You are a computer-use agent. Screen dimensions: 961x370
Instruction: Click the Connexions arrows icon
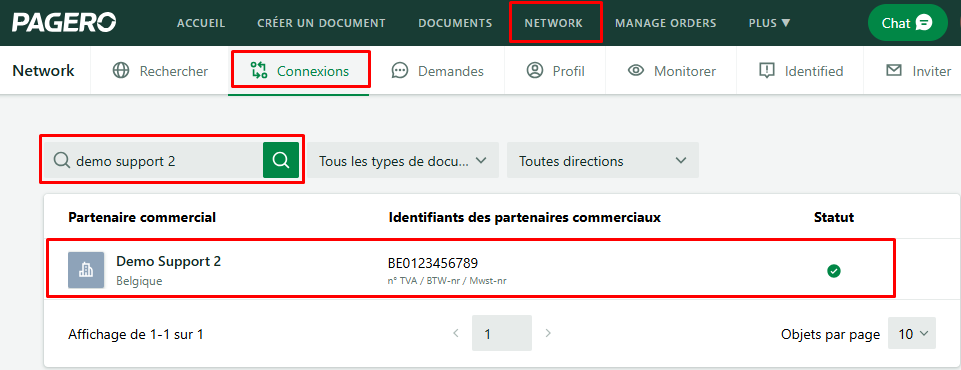pyautogui.click(x=259, y=70)
